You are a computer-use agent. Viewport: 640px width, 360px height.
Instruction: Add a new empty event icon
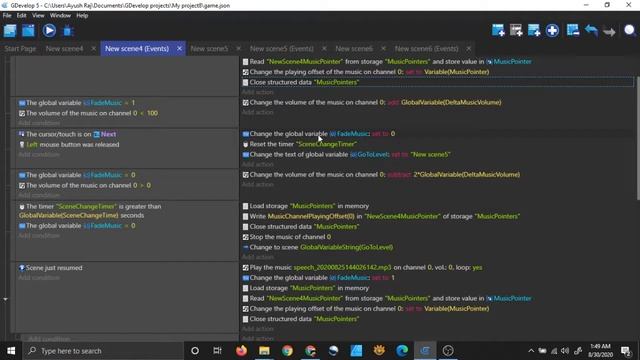tap(498, 30)
